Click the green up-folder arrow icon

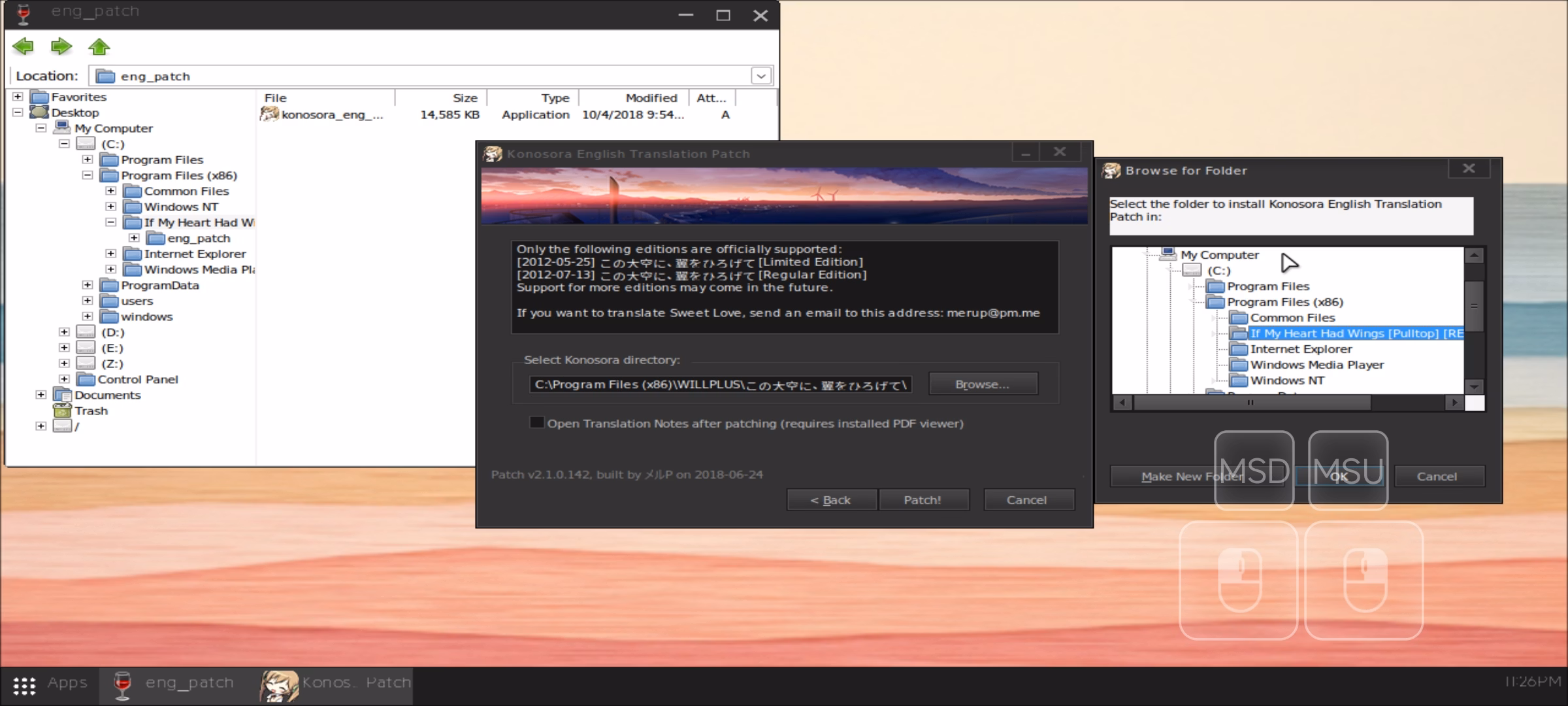[99, 46]
